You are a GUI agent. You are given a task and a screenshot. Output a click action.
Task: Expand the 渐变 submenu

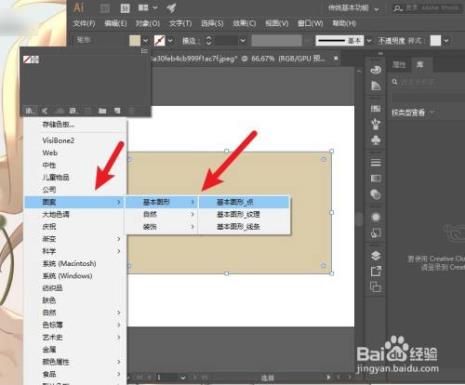point(76,239)
